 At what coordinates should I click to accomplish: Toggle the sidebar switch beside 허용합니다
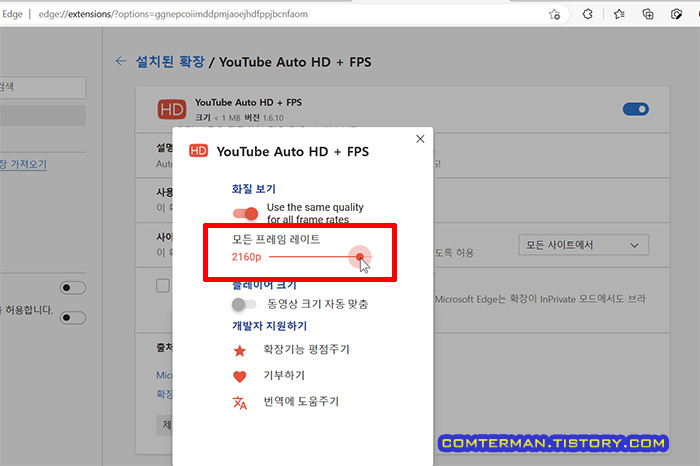click(x=73, y=317)
